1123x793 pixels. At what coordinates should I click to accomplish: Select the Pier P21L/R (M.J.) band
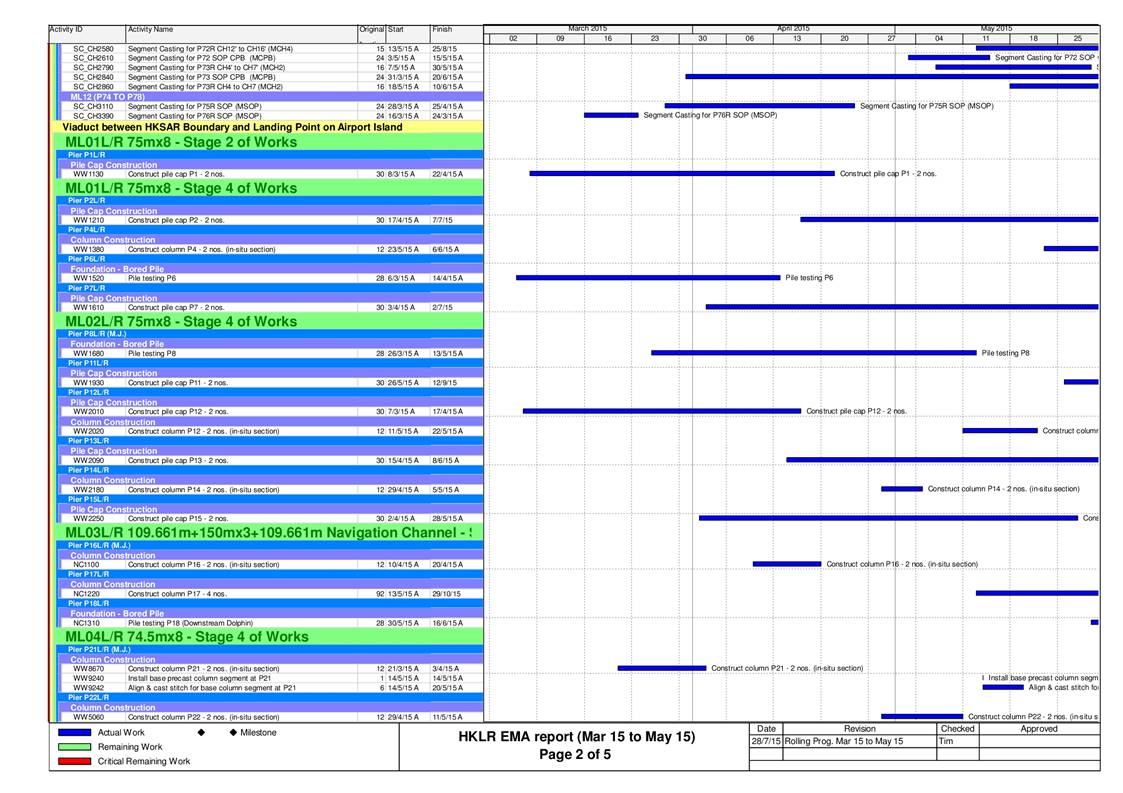point(271,649)
